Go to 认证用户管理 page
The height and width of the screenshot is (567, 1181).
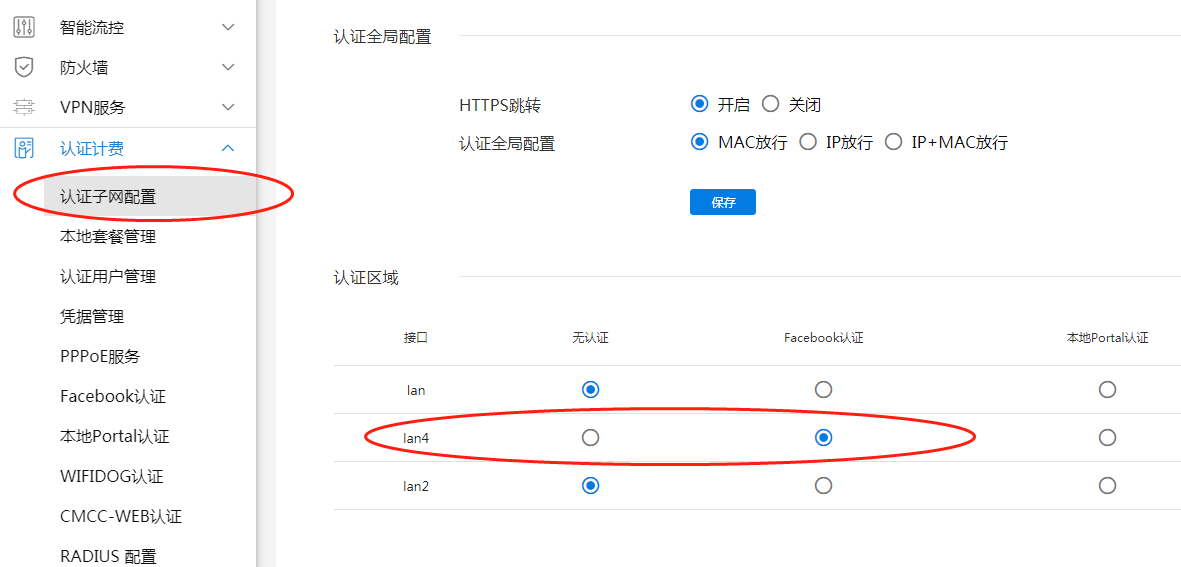pos(108,276)
